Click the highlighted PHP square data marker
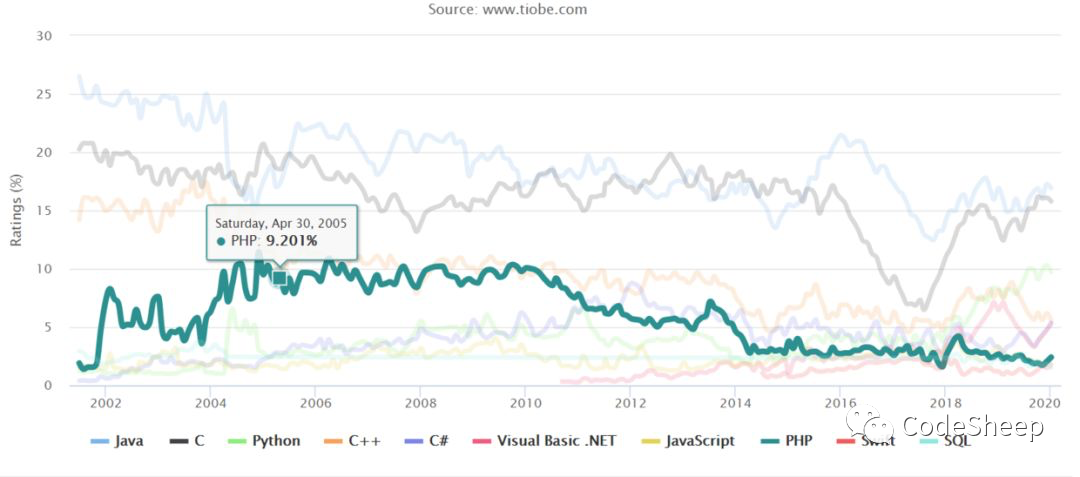Image resolution: width=1080 pixels, height=477 pixels. [x=279, y=278]
